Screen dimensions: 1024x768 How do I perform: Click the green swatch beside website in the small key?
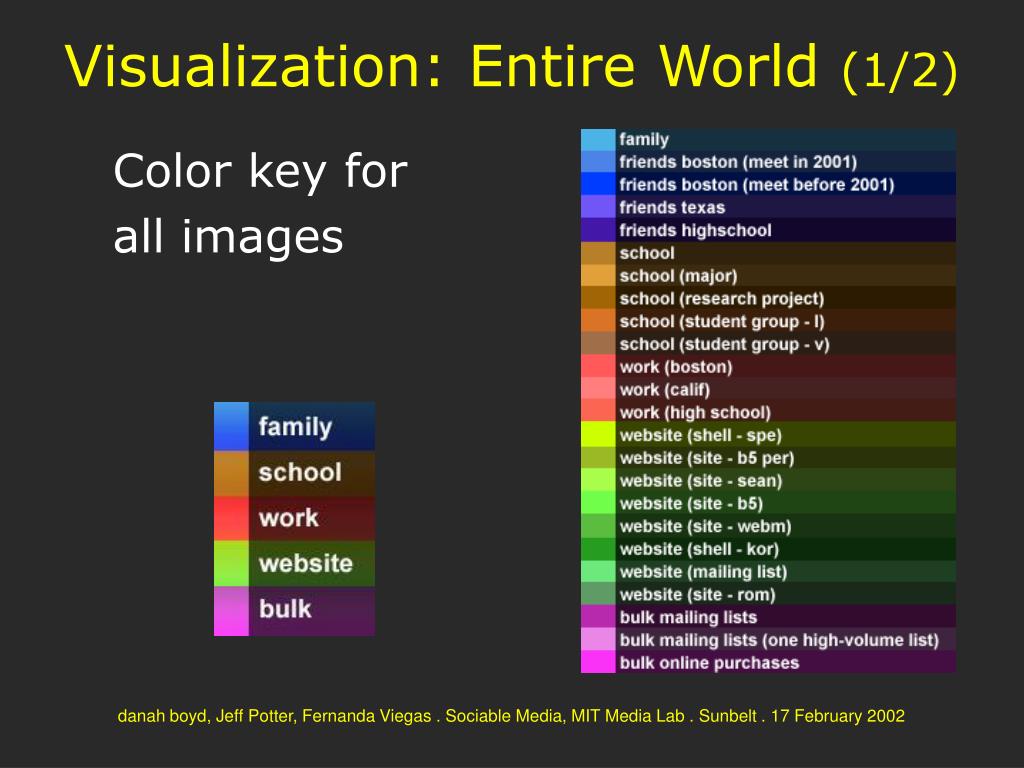tap(231, 564)
